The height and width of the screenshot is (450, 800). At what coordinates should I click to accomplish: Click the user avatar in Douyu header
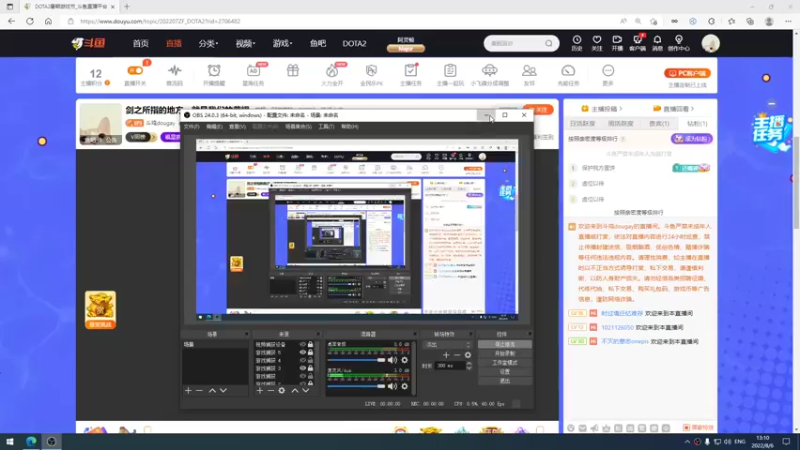(x=710, y=43)
